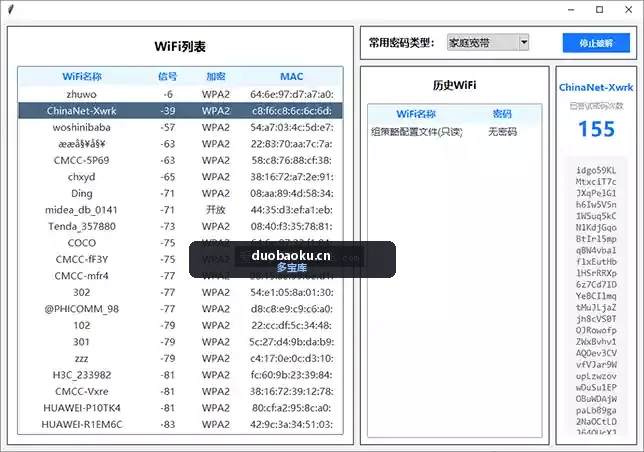
Task: Select the zzz network row
Action: click(180, 358)
